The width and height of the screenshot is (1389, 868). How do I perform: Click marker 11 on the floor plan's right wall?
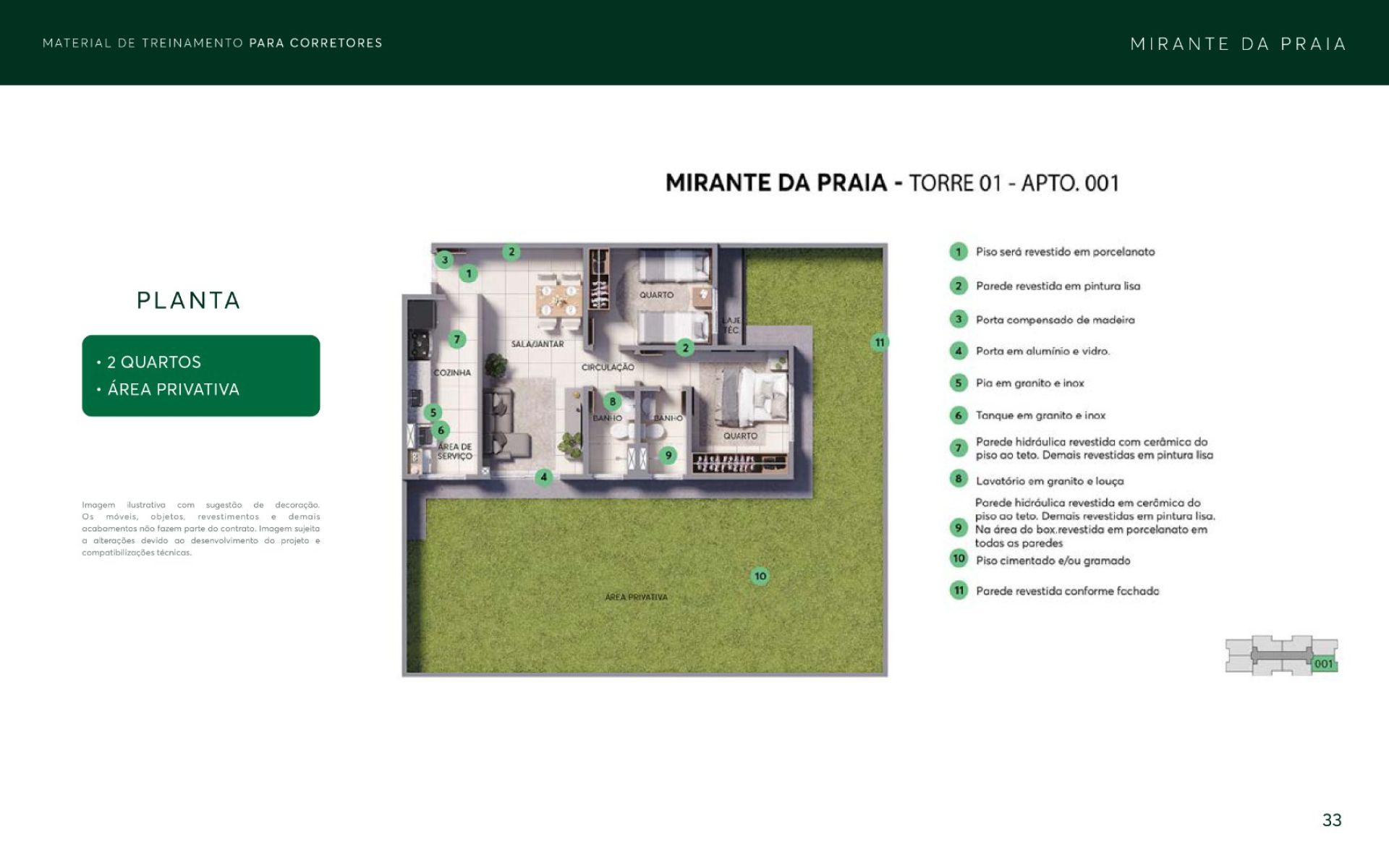pyautogui.click(x=879, y=342)
